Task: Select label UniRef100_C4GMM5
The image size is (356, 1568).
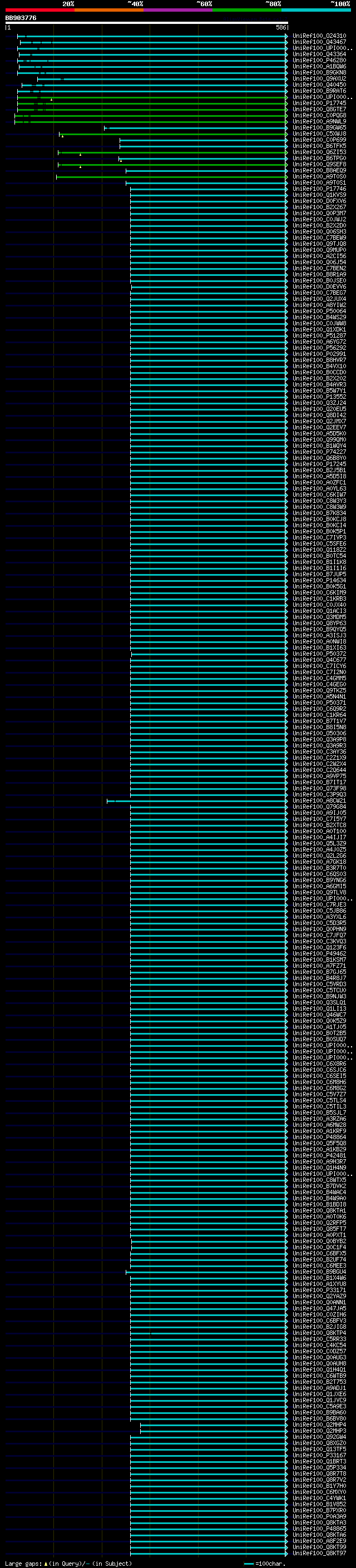Action: click(x=319, y=678)
